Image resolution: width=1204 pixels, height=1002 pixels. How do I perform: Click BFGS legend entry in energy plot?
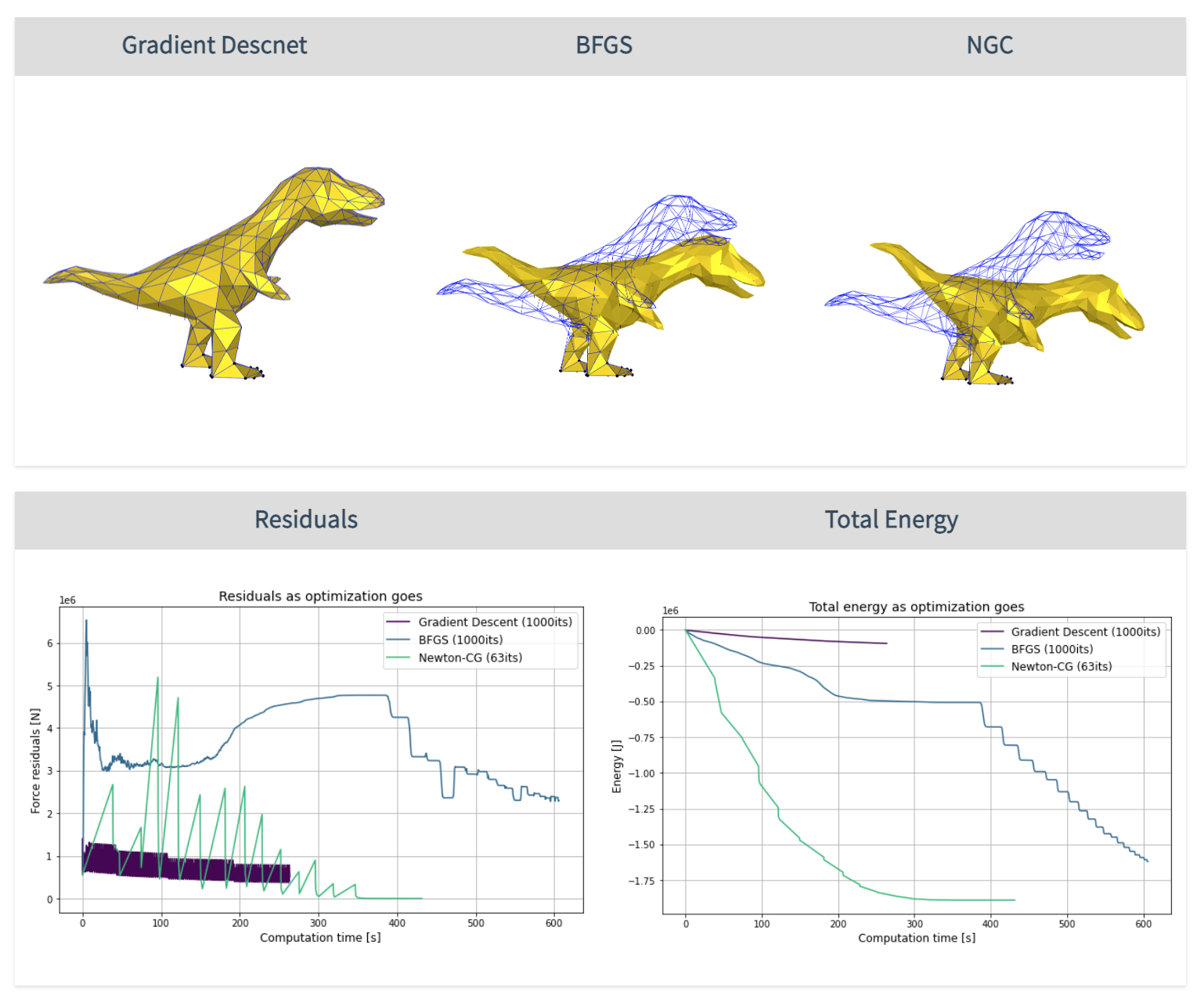click(1051, 649)
